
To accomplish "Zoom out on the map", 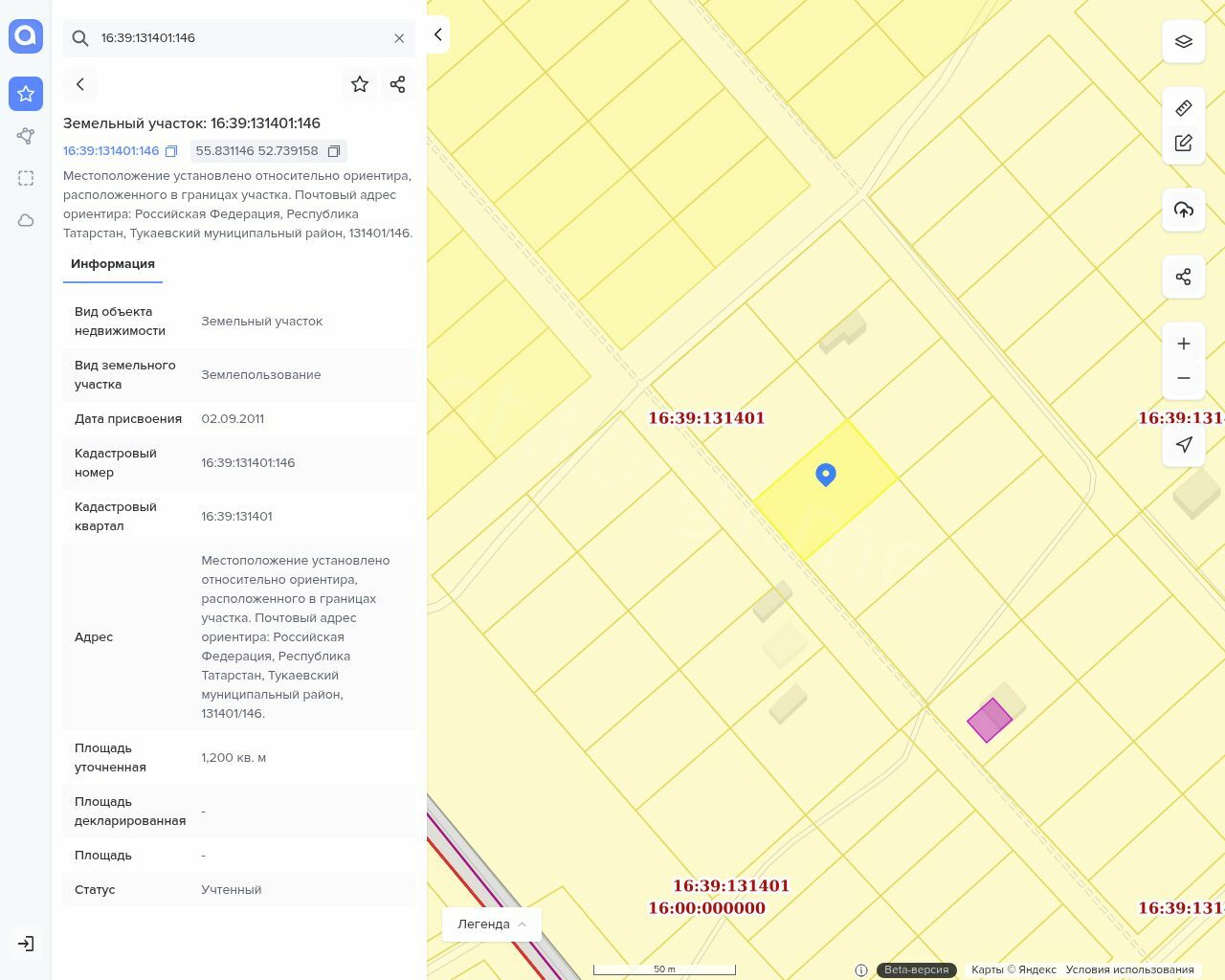I will click(1184, 378).
